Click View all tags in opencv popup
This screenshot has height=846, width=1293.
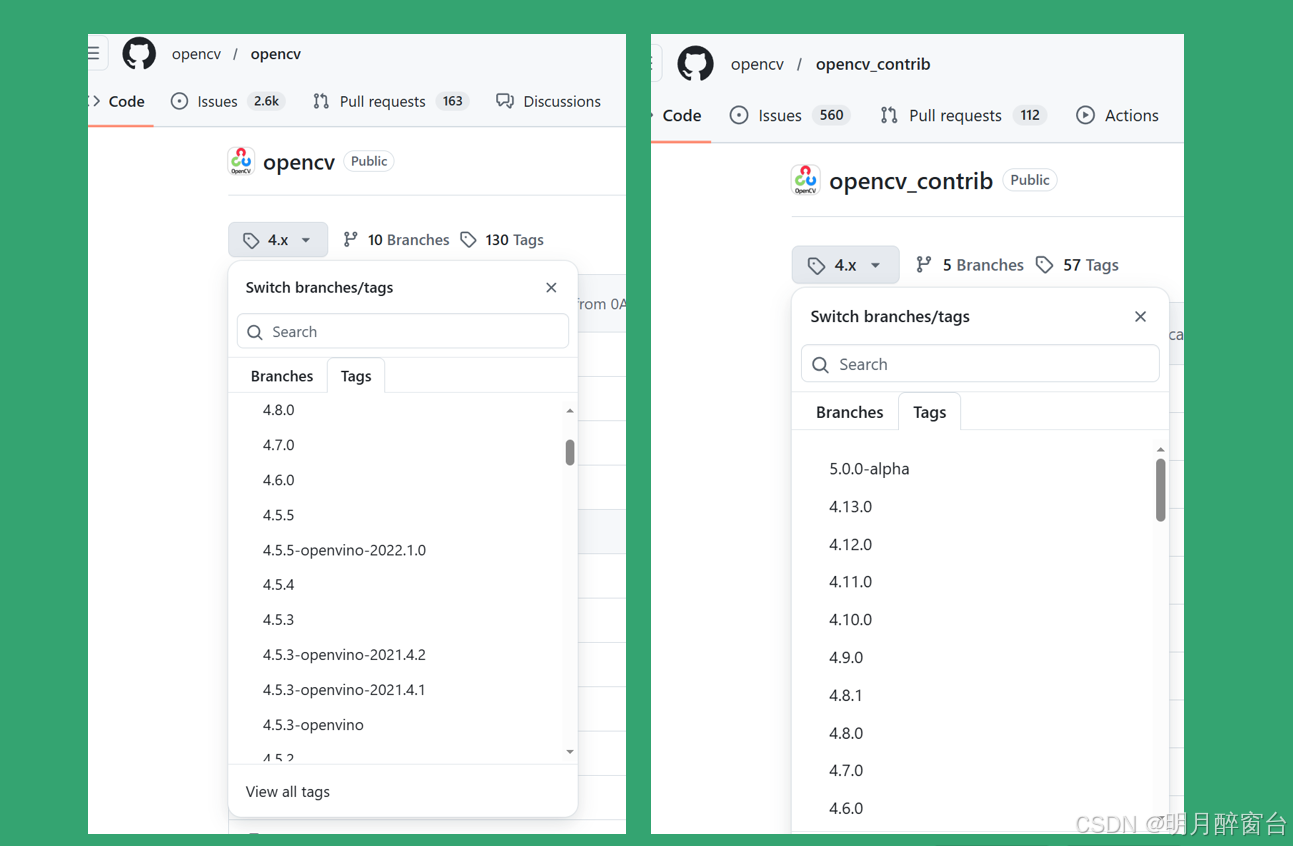click(x=288, y=792)
